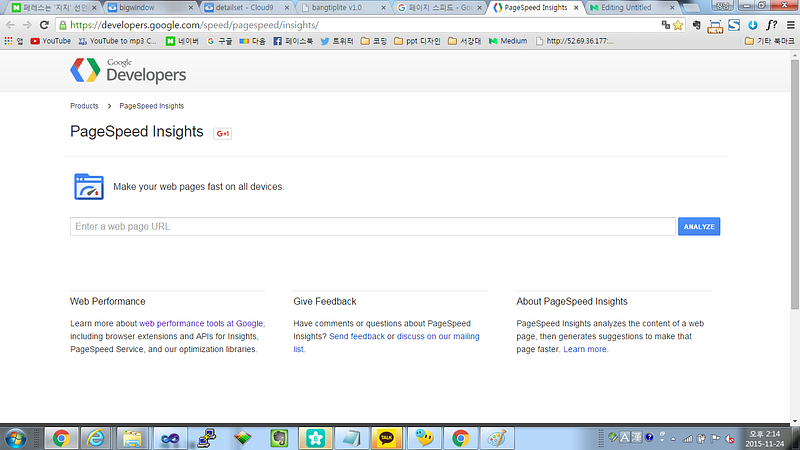Image resolution: width=800 pixels, height=450 pixels.
Task: Expand the 코딩 bookmark folder
Action: [374, 41]
